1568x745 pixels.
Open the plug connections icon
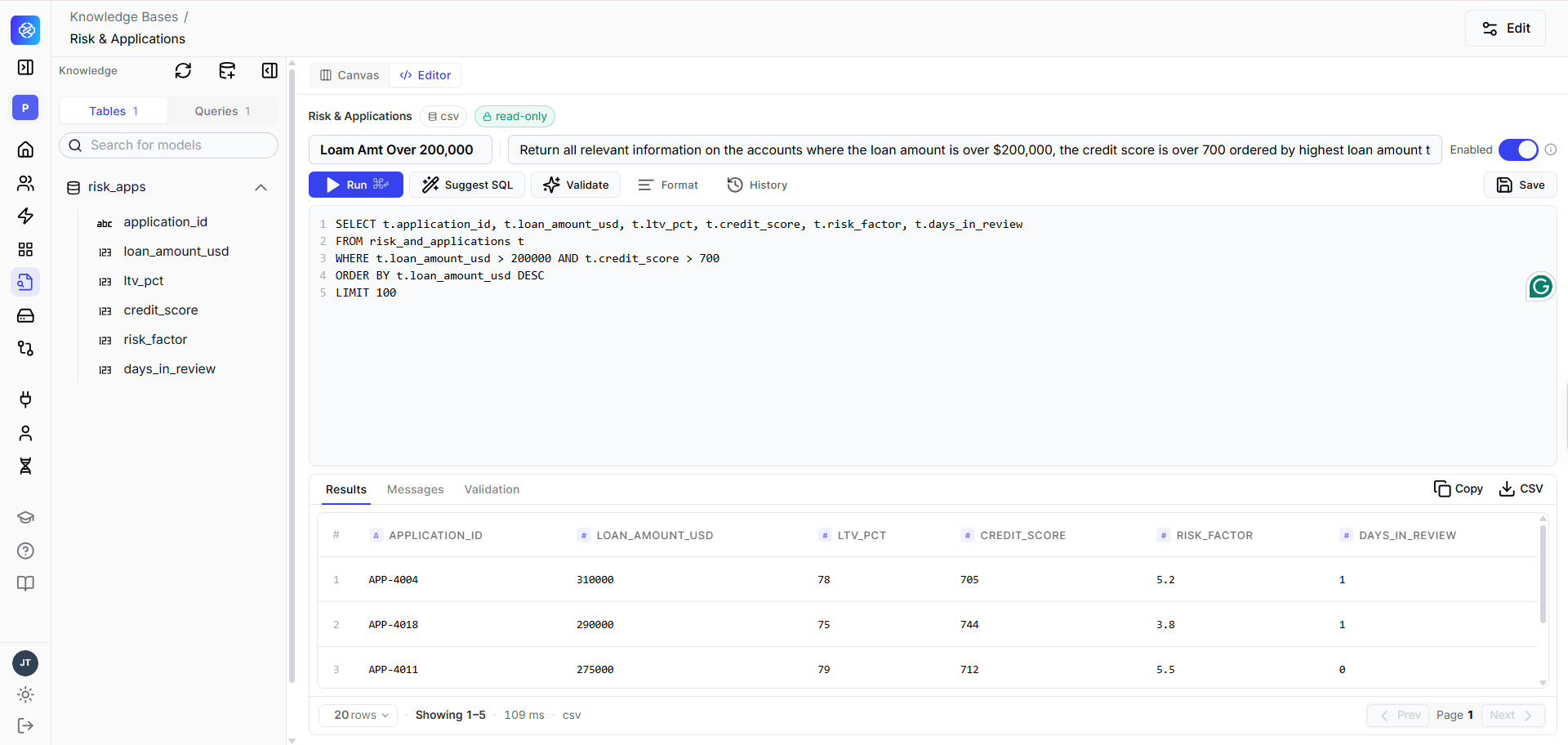(25, 399)
